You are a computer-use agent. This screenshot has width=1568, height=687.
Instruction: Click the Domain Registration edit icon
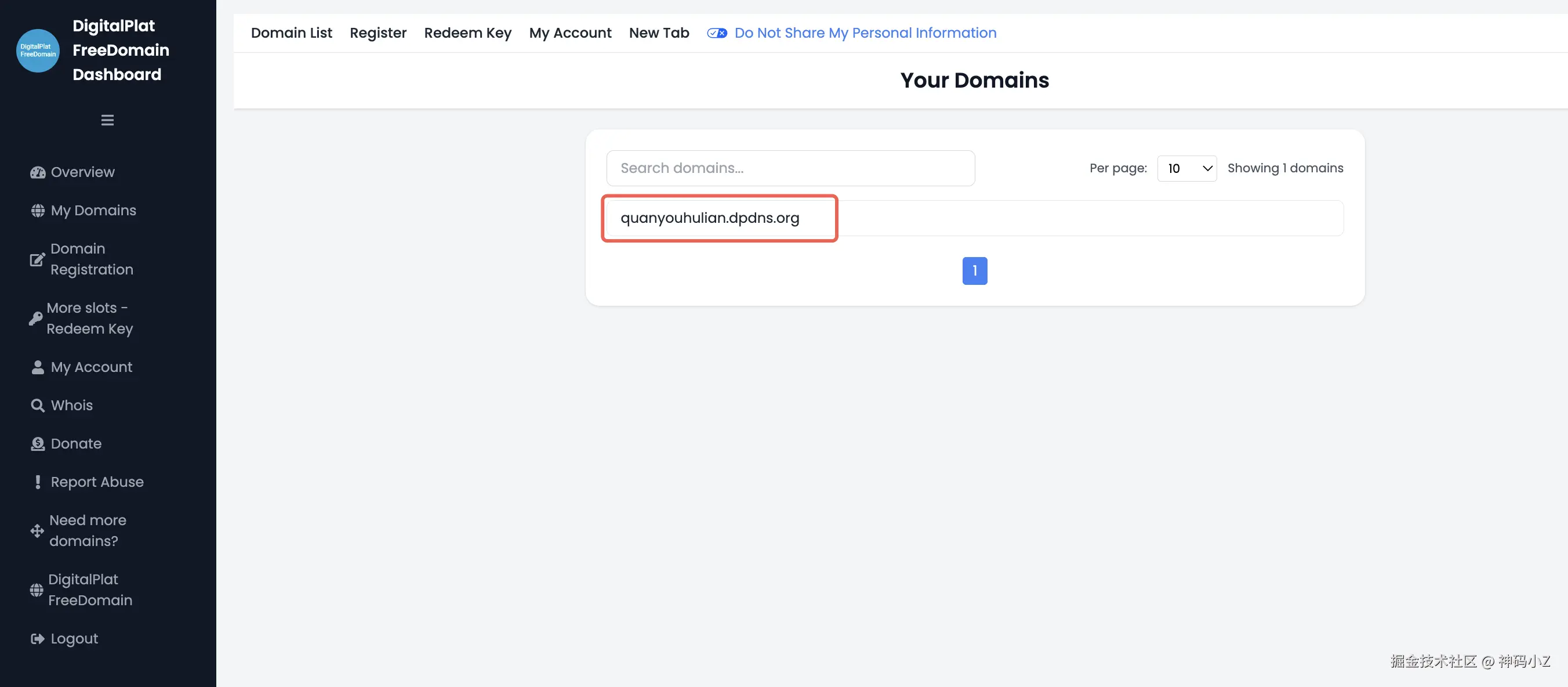pyautogui.click(x=37, y=259)
